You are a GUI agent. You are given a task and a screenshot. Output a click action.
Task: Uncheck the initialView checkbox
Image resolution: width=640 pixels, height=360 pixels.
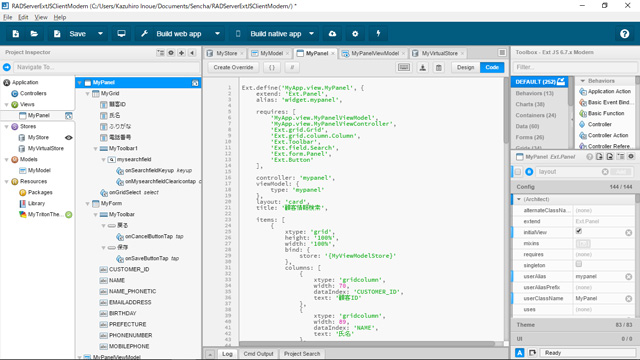(x=578, y=231)
